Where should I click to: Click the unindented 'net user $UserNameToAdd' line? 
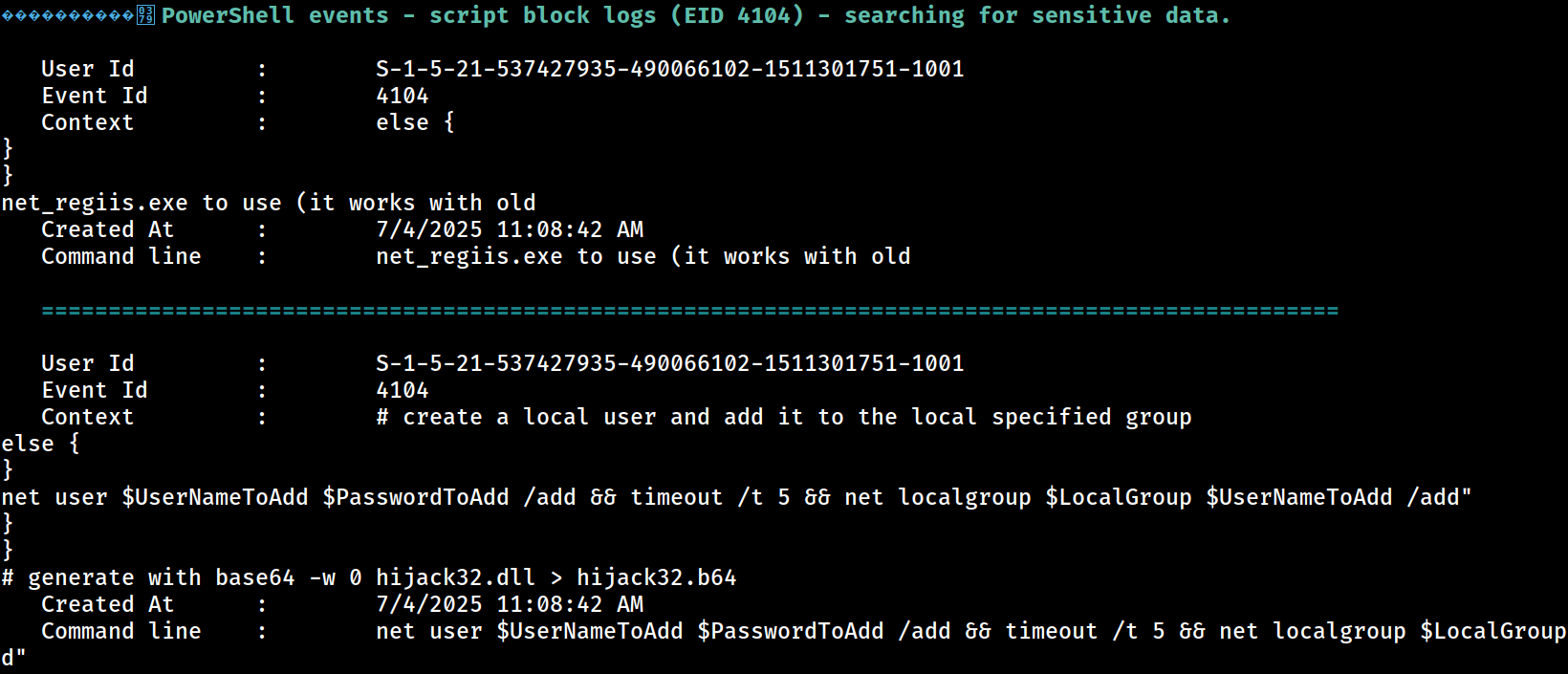(x=736, y=497)
